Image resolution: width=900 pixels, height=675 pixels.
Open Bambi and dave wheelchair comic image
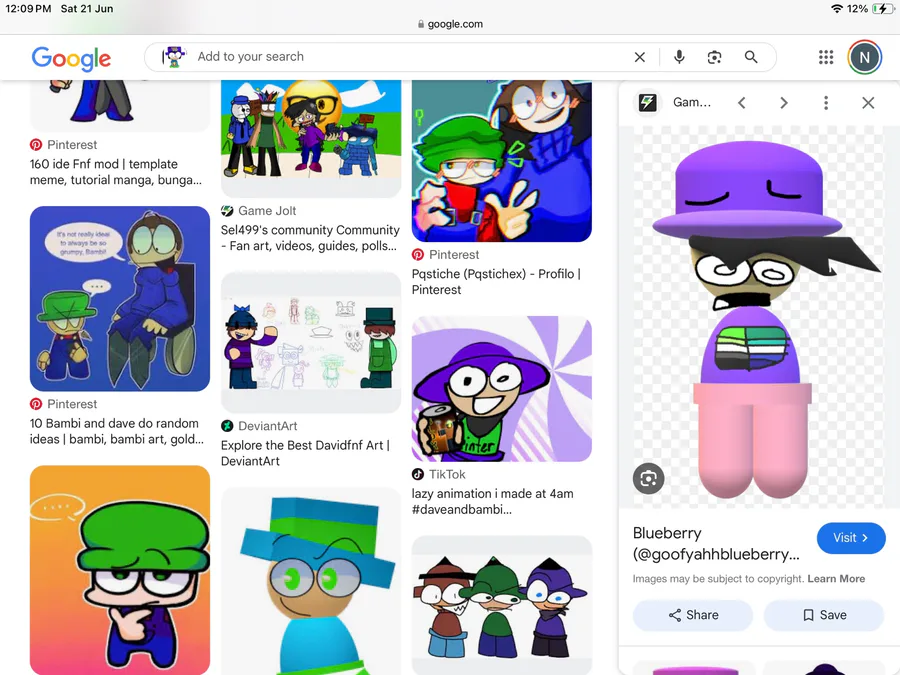(120, 298)
